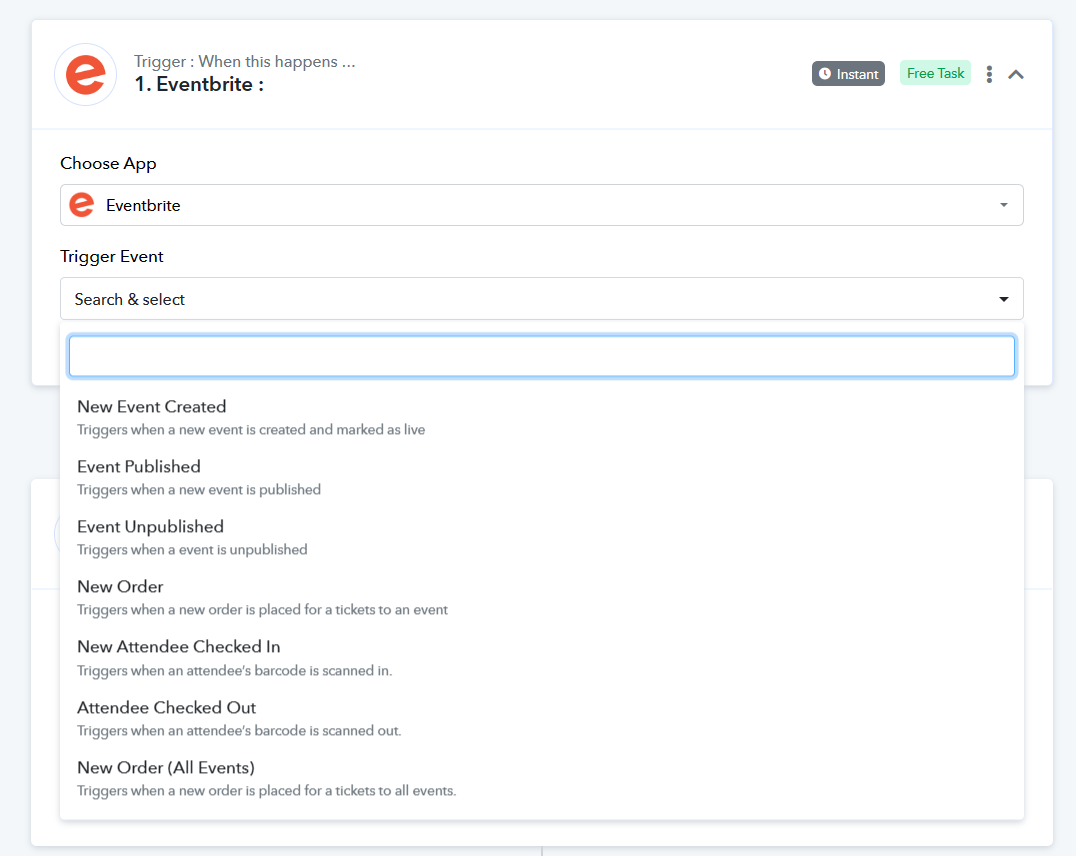Click the 1. Eventbrite step title
Viewport: 1076px width, 856px height.
click(199, 84)
